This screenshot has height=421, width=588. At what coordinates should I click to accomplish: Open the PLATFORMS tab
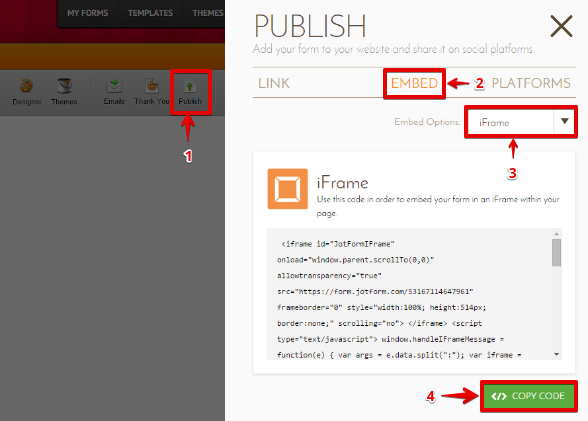(531, 83)
